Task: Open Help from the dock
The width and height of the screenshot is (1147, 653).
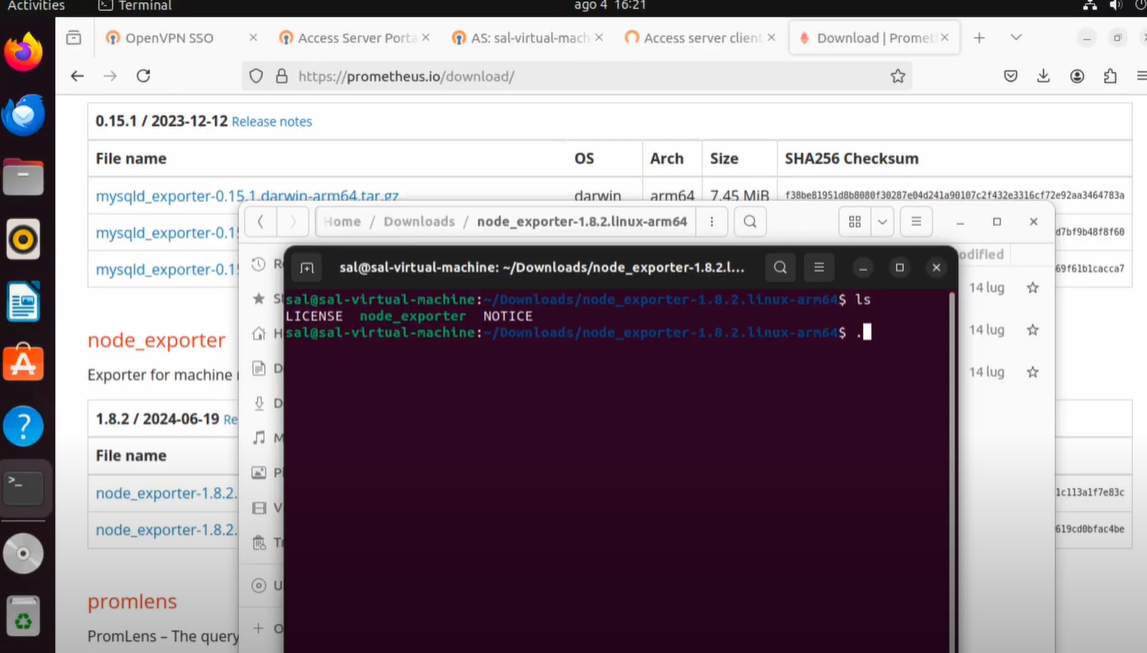Action: (x=23, y=426)
